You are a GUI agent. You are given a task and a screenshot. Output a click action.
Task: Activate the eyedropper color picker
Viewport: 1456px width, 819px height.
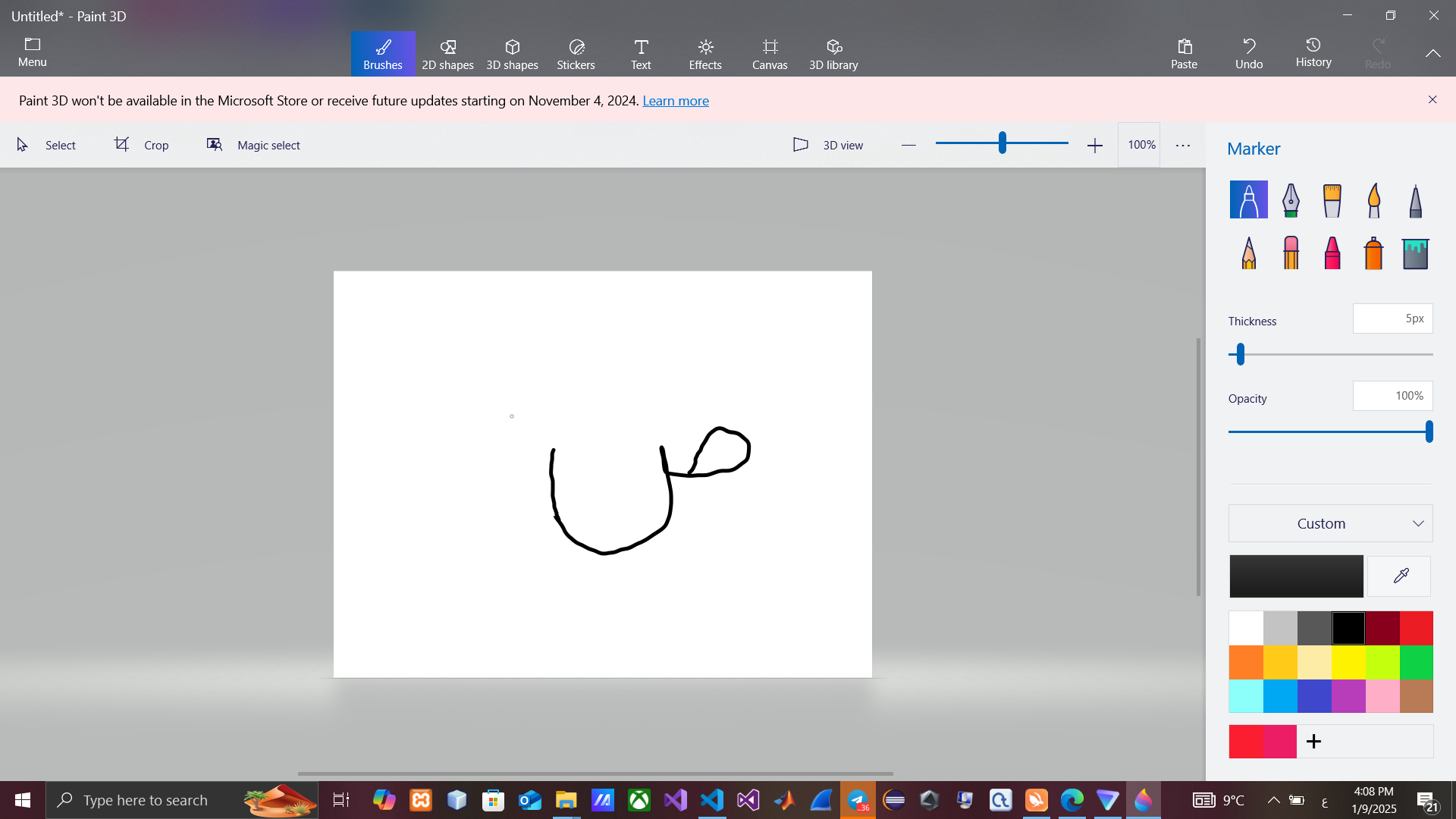point(1400,576)
